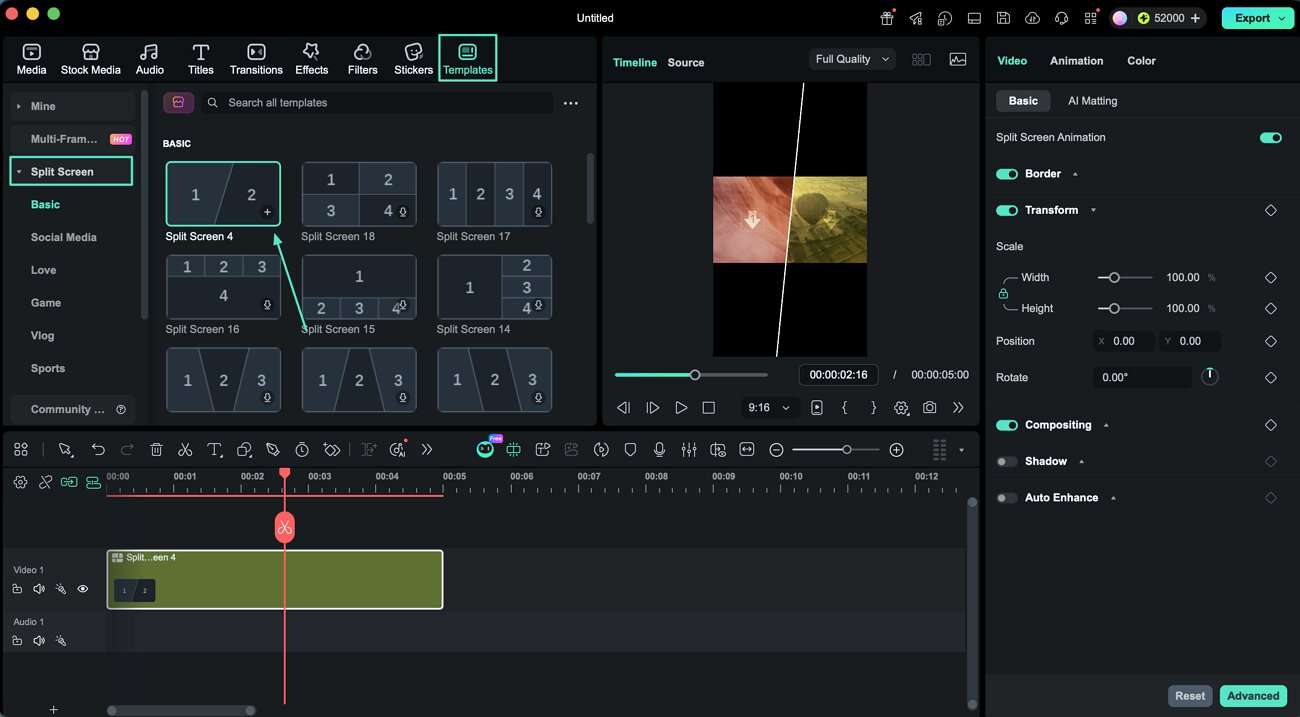Select Social Media category
Screen dimensions: 1300x717
[64, 237]
